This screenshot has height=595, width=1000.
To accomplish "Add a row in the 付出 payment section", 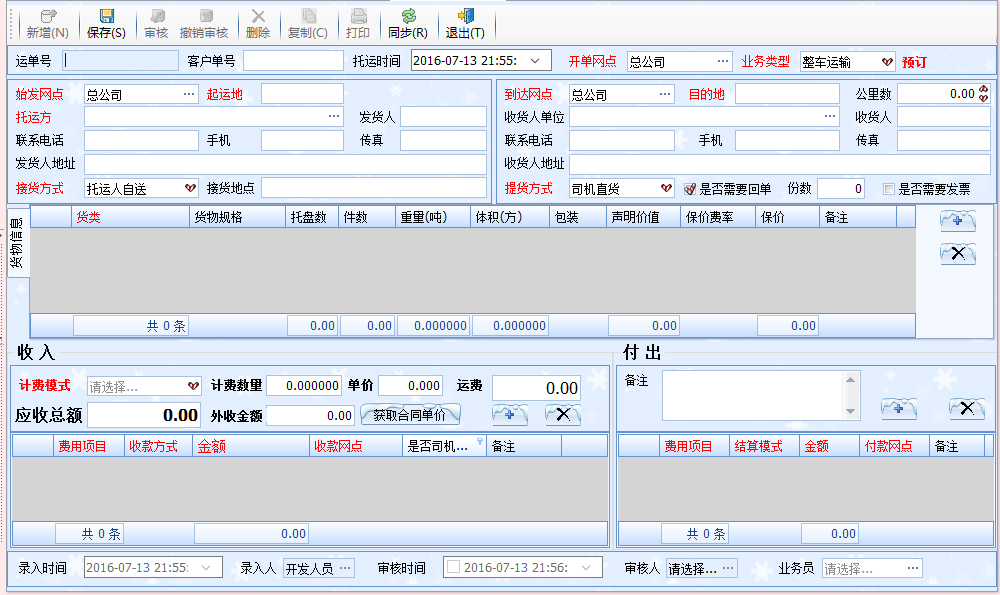I will [898, 408].
